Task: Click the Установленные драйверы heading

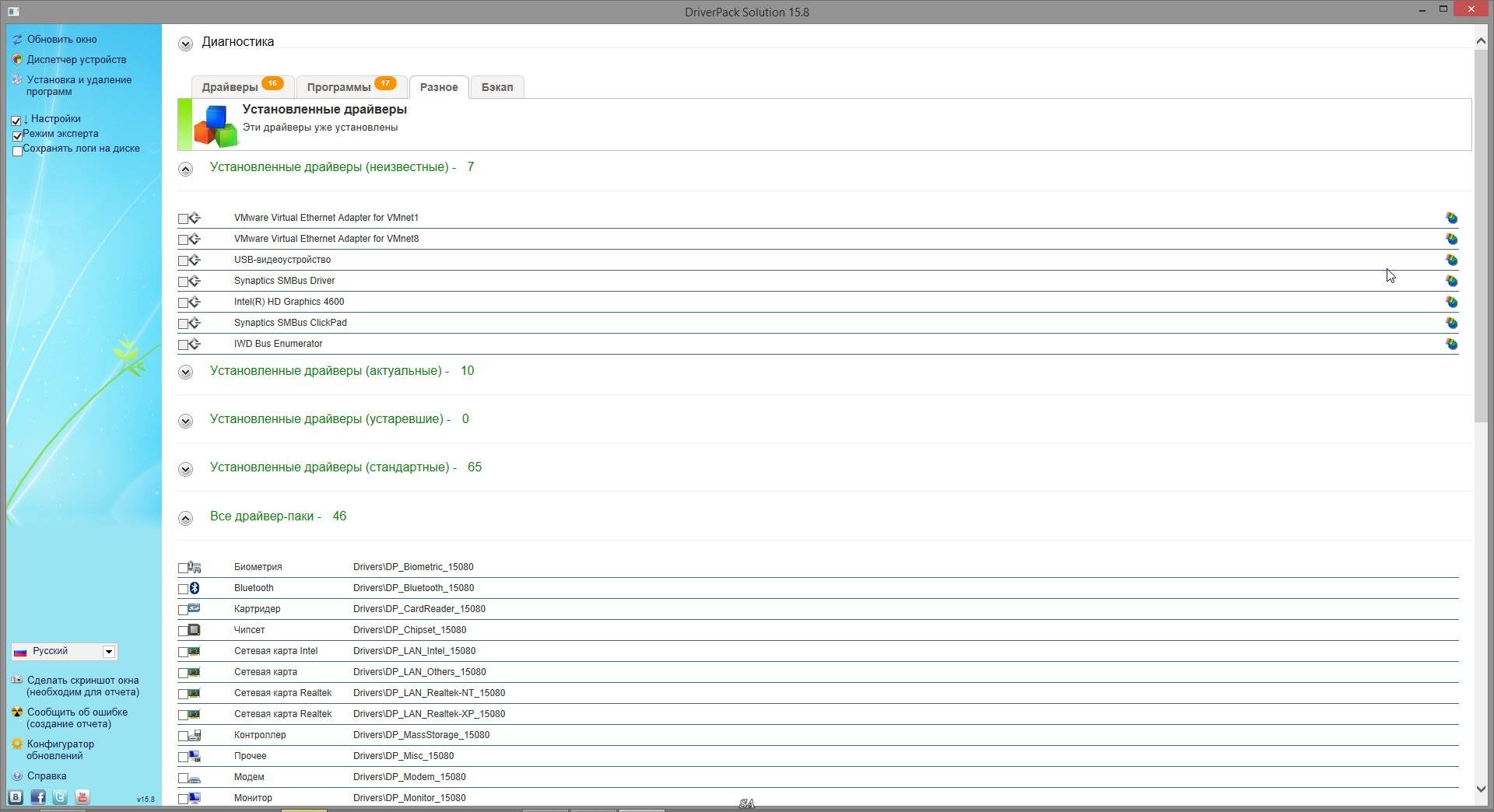Action: (x=324, y=110)
